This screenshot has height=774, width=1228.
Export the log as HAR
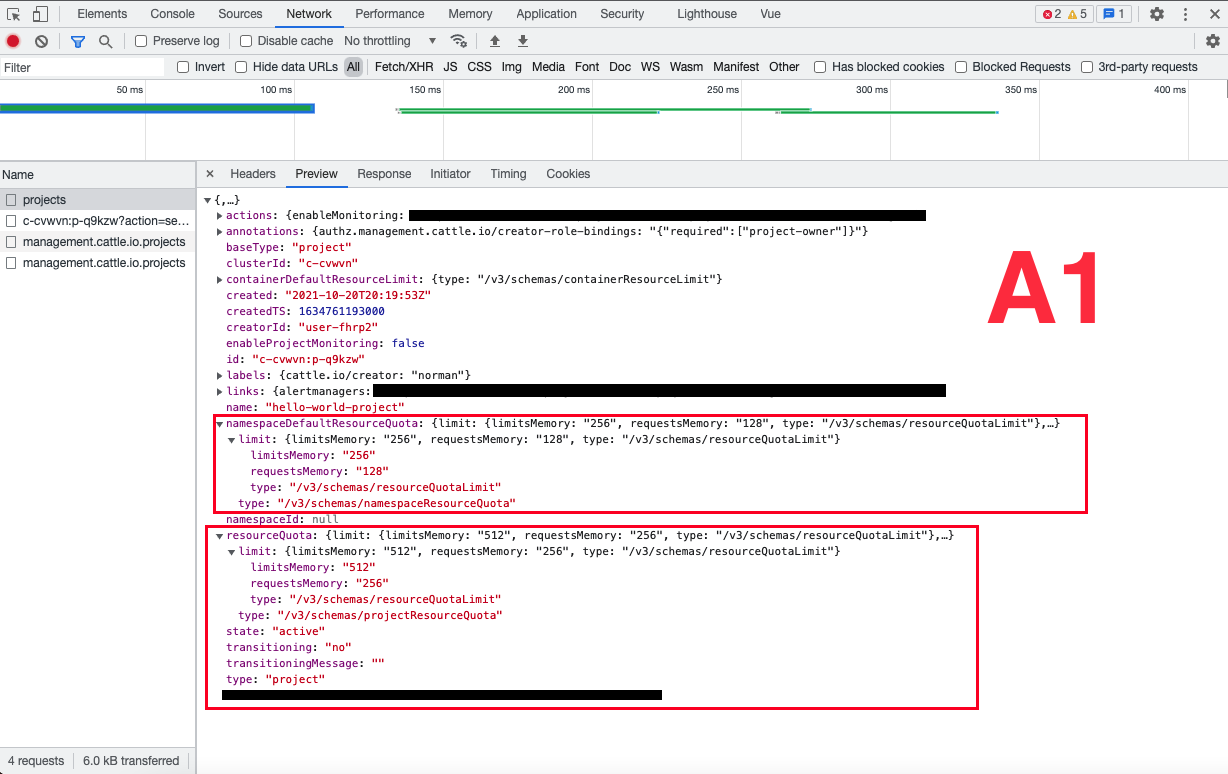(523, 40)
